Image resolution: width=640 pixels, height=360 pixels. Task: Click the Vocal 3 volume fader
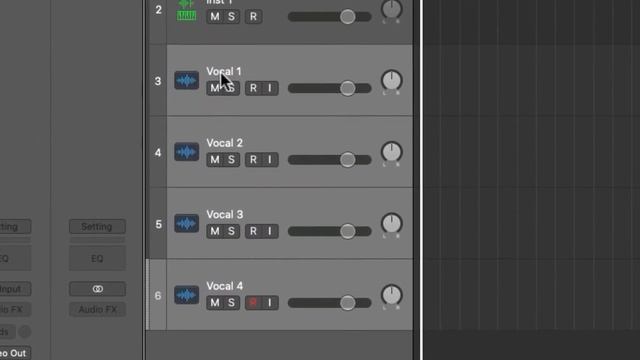(347, 231)
